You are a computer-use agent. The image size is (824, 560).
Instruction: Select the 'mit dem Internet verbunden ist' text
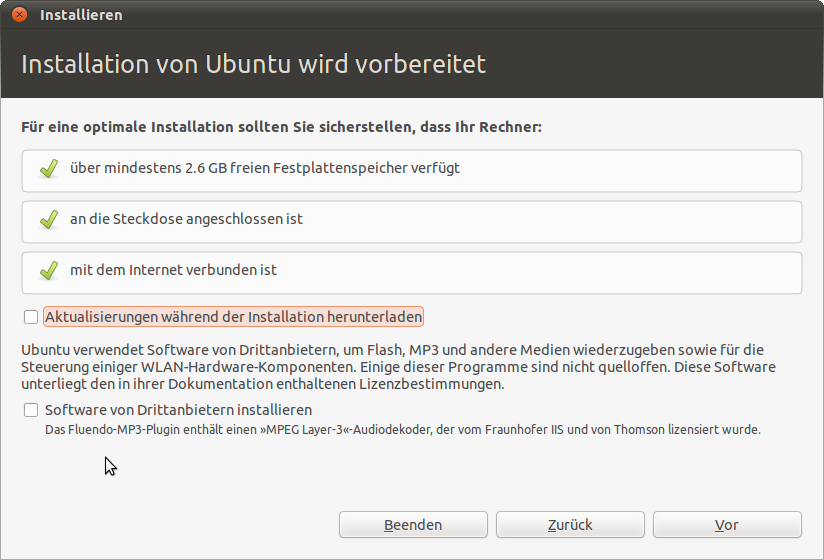[173, 271]
